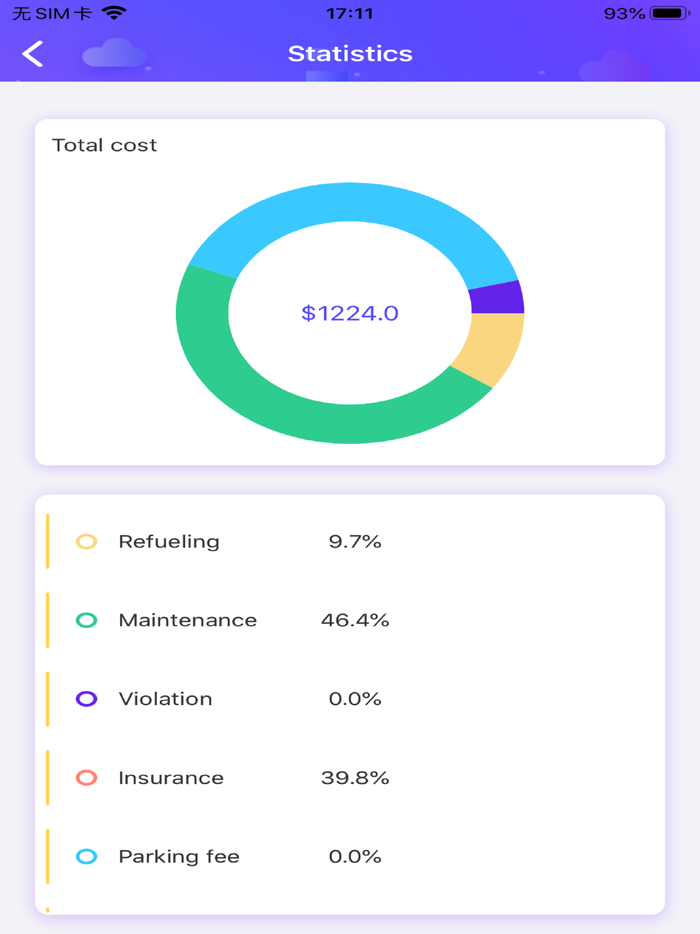Tap the Parking fee category label
Screen dimensions: 700x934
tap(179, 857)
